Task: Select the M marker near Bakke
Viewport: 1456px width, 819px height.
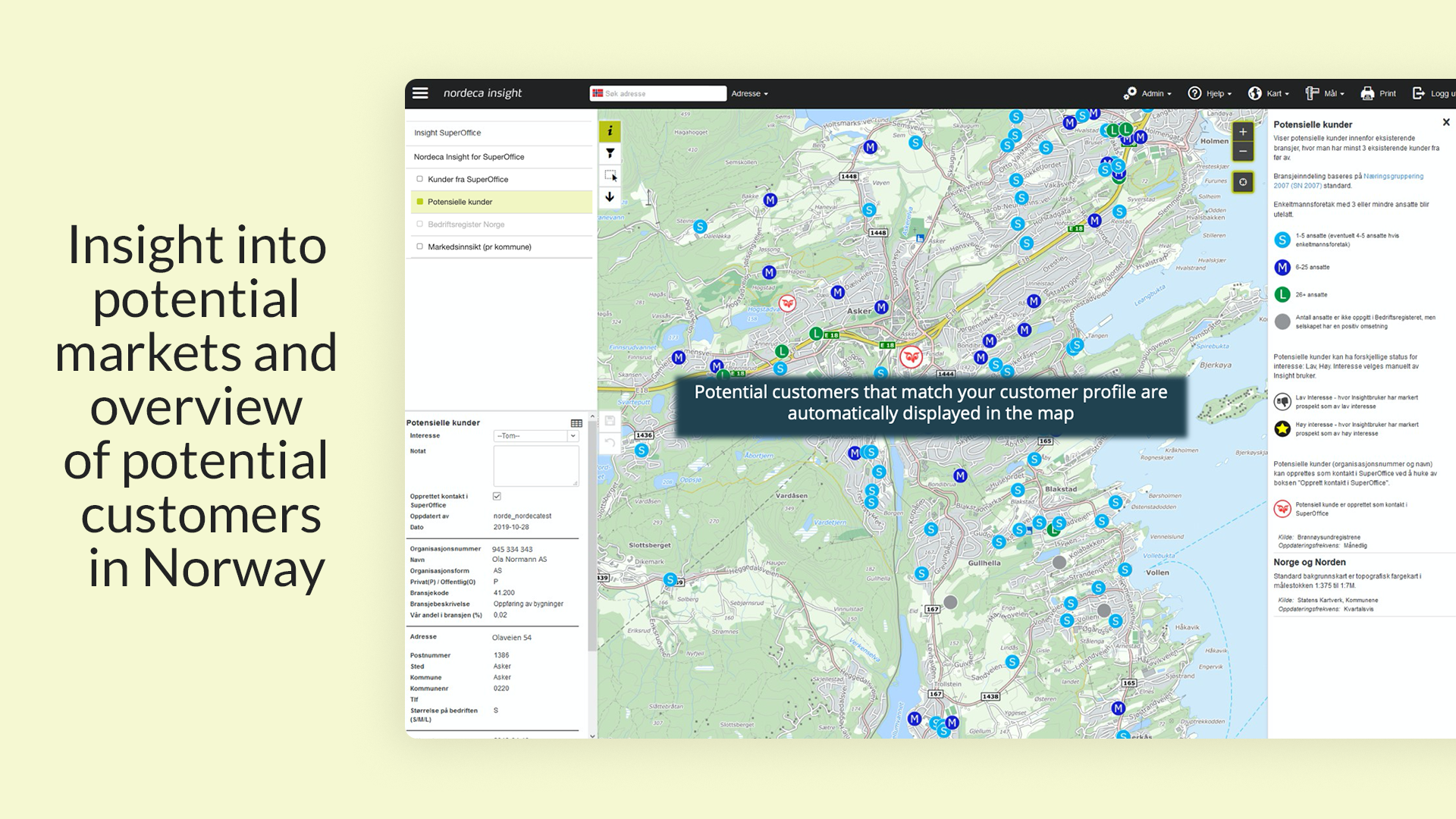Action: pyautogui.click(x=770, y=200)
